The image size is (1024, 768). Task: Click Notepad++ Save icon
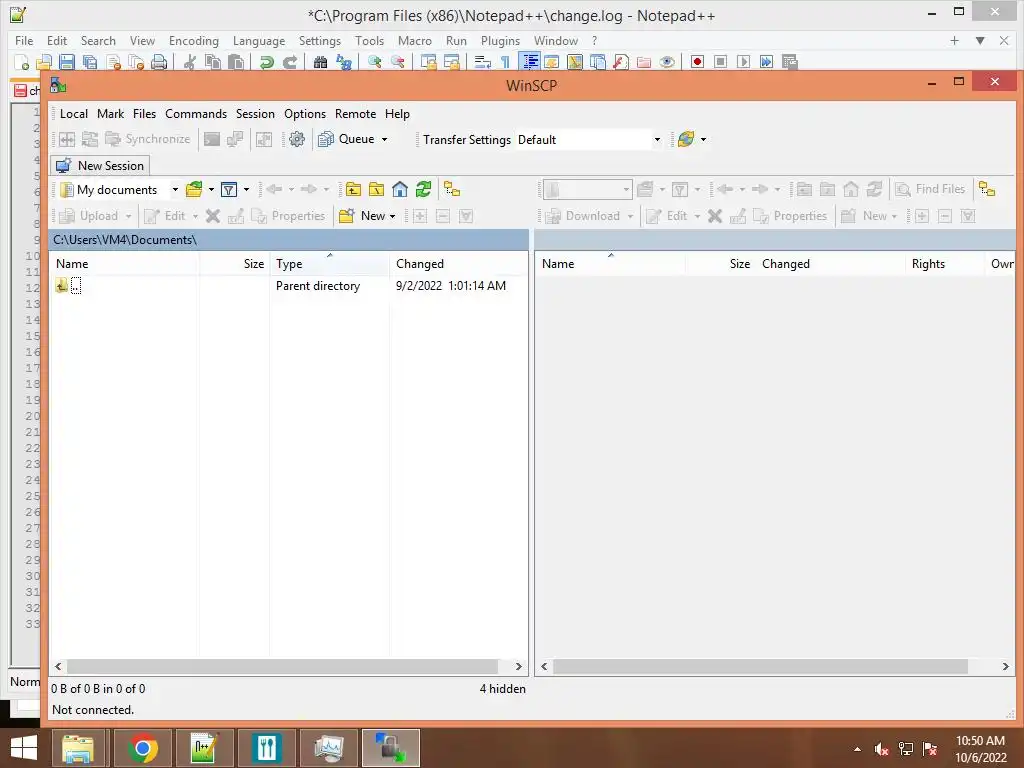click(x=67, y=62)
